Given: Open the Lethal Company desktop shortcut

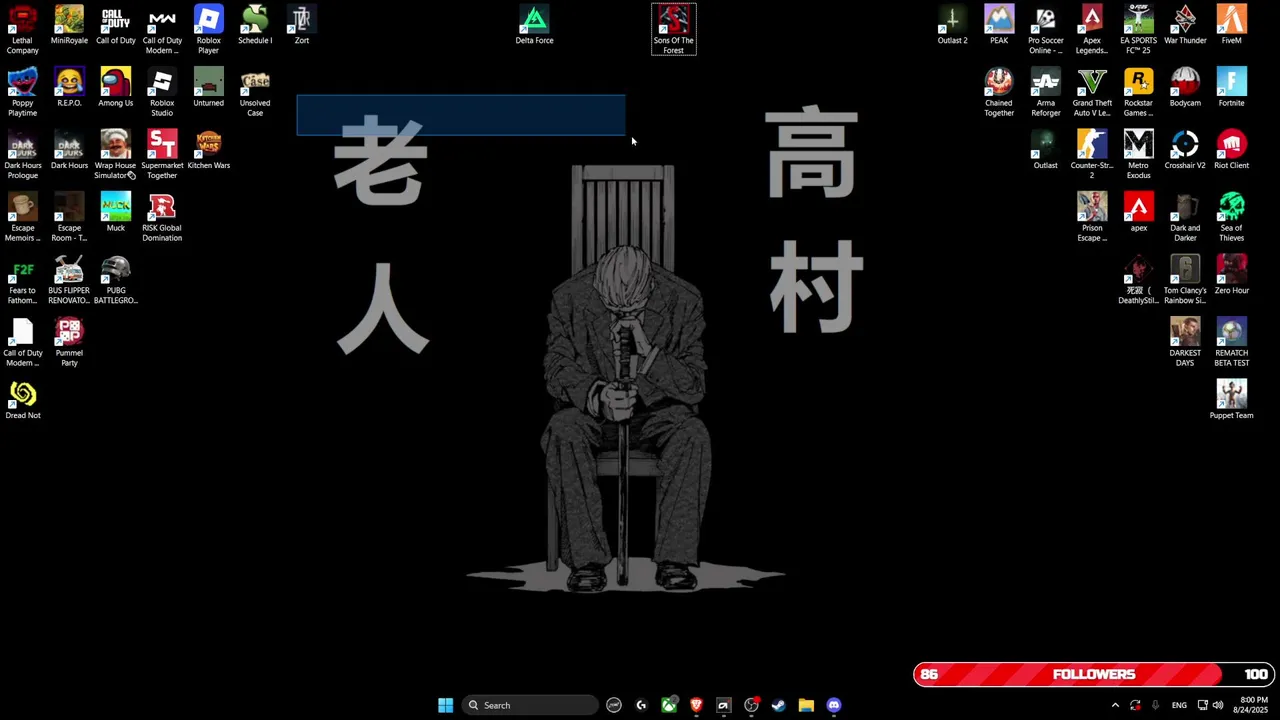Looking at the screenshot, I should 22,30.
